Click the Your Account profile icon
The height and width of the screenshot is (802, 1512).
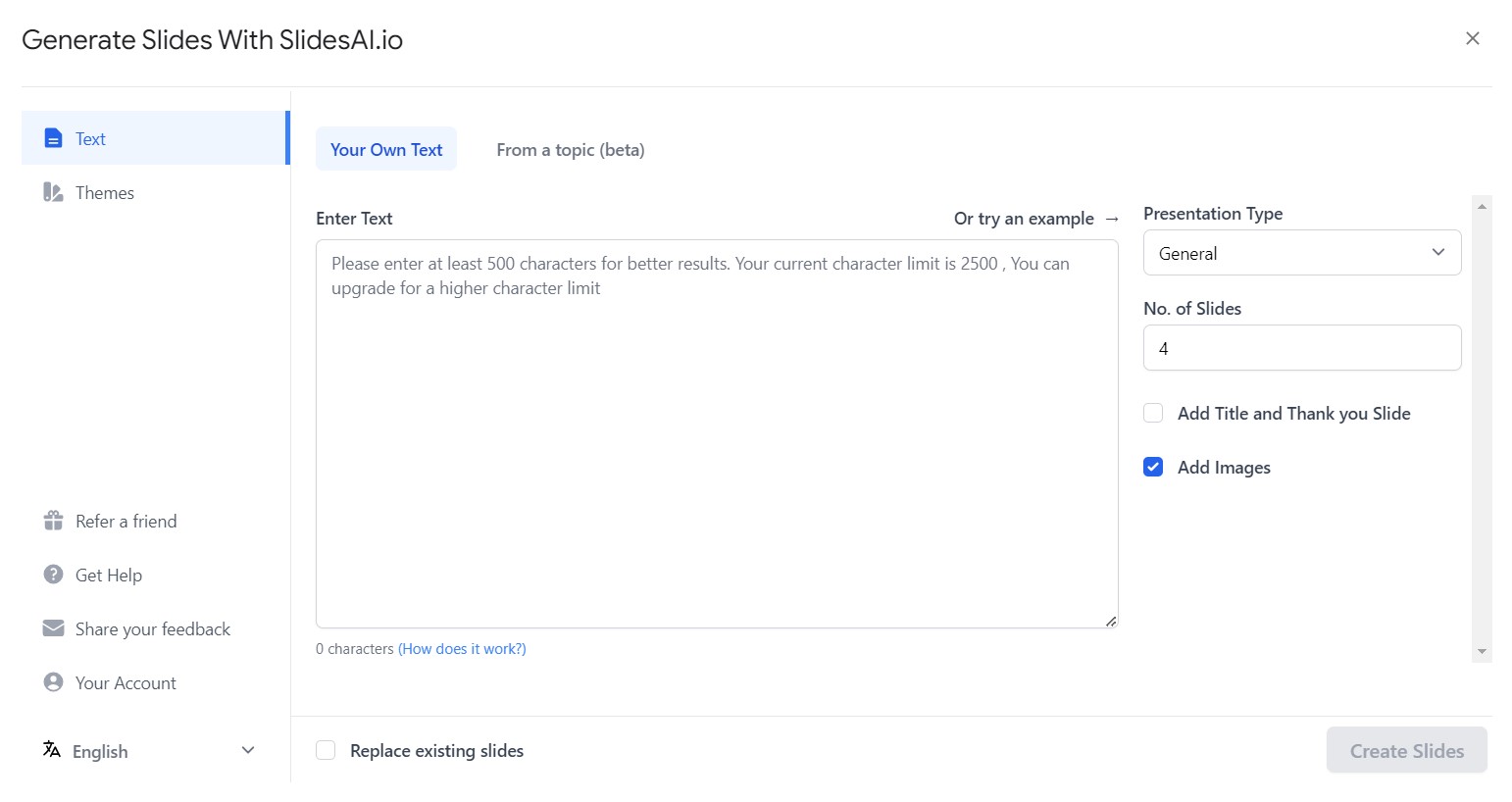tap(53, 682)
